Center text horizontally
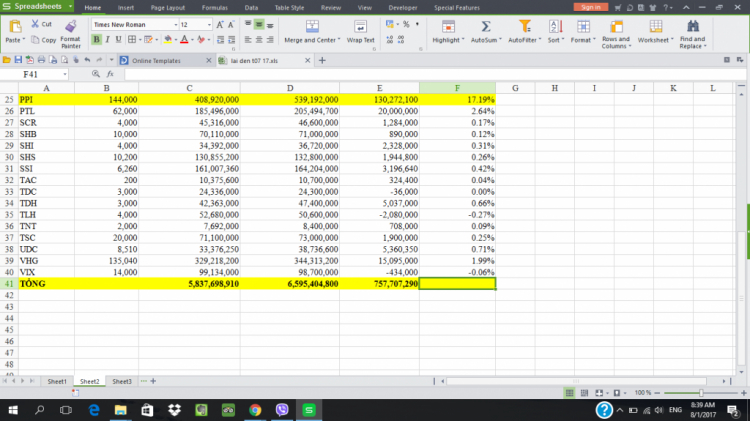Viewport: 750px width, 421px height. pyautogui.click(x=259, y=40)
